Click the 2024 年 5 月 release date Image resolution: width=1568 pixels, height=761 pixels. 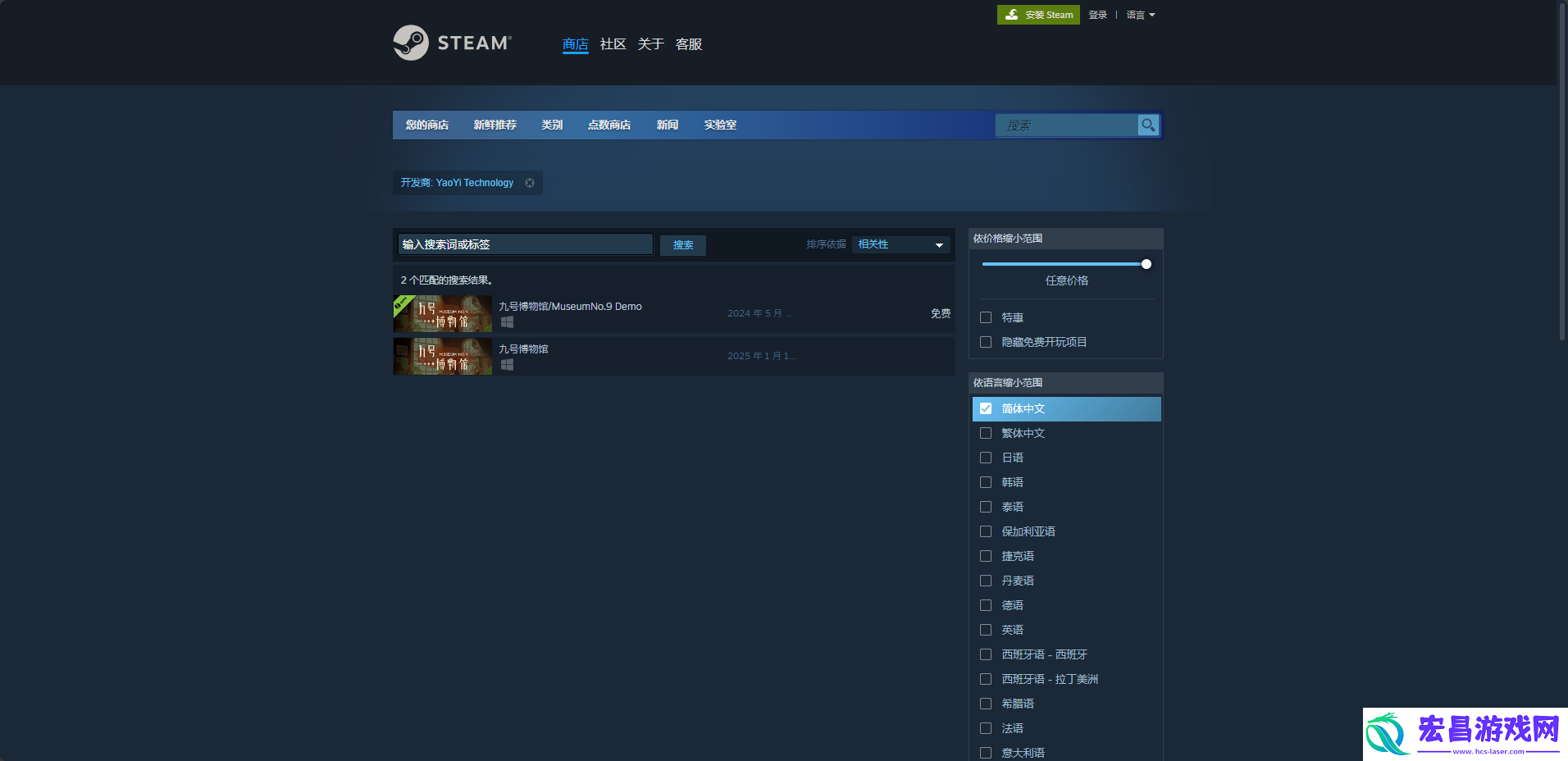pyautogui.click(x=759, y=313)
